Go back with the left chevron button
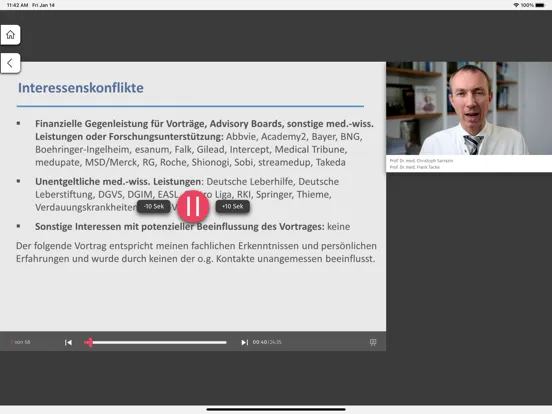 10,63
